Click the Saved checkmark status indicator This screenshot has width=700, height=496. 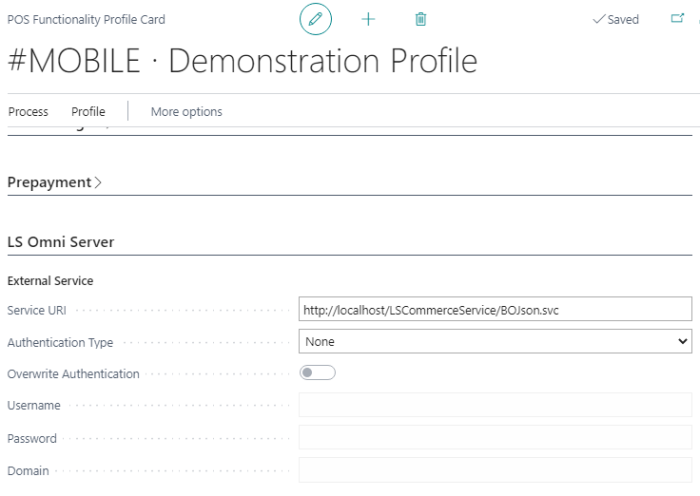pyautogui.click(x=616, y=20)
